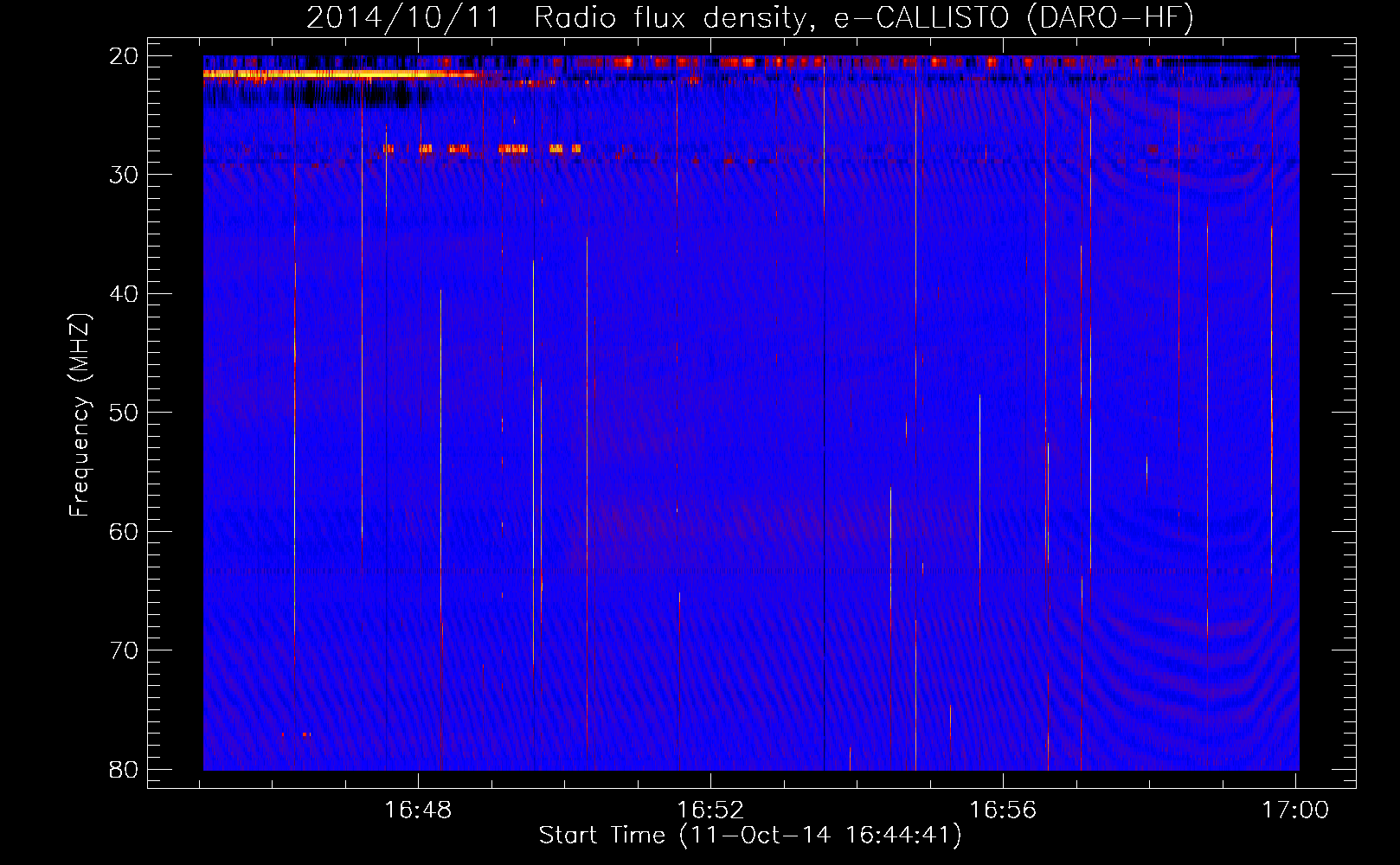Click the 60 frequency tick label
The width and height of the screenshot is (1400, 865).
pyautogui.click(x=125, y=531)
